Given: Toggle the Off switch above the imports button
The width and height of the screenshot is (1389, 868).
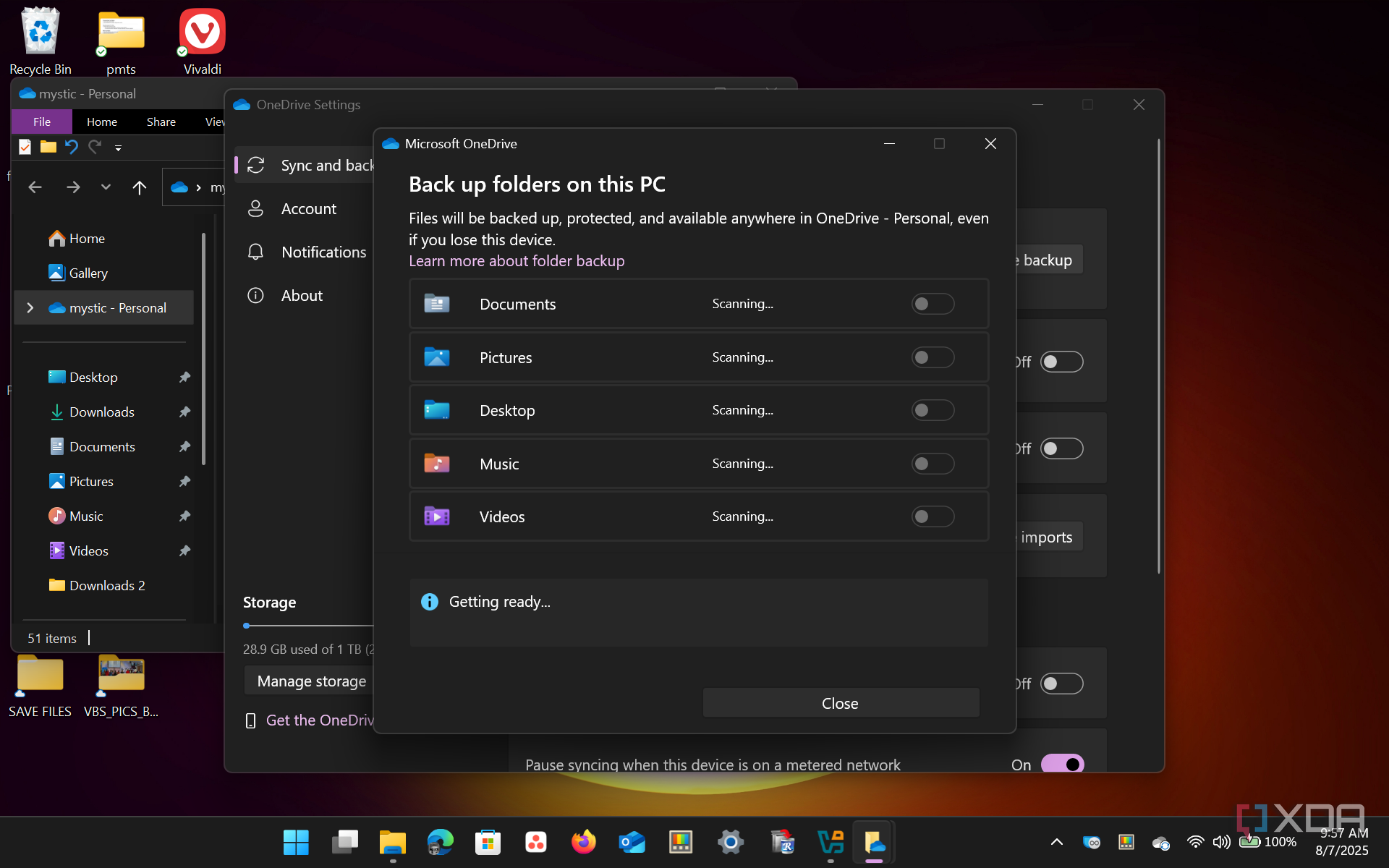Looking at the screenshot, I should (1062, 448).
